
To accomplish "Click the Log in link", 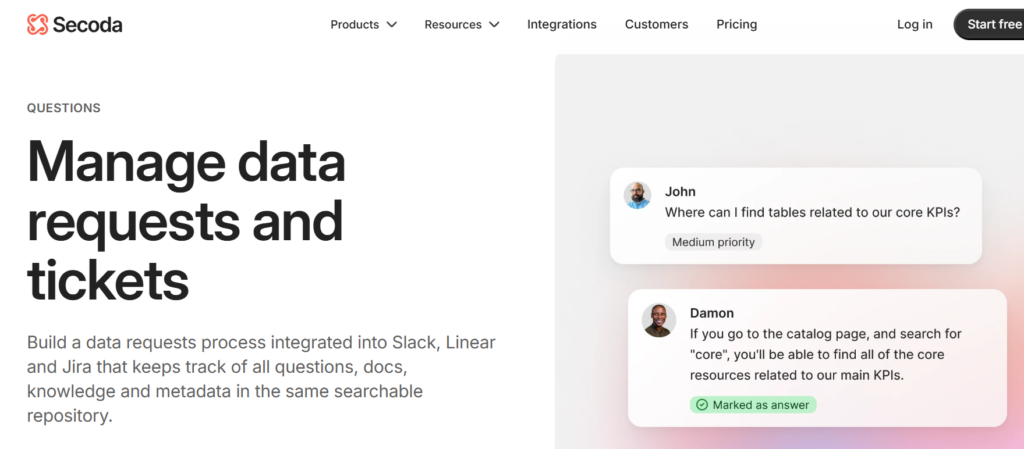I will tap(914, 25).
